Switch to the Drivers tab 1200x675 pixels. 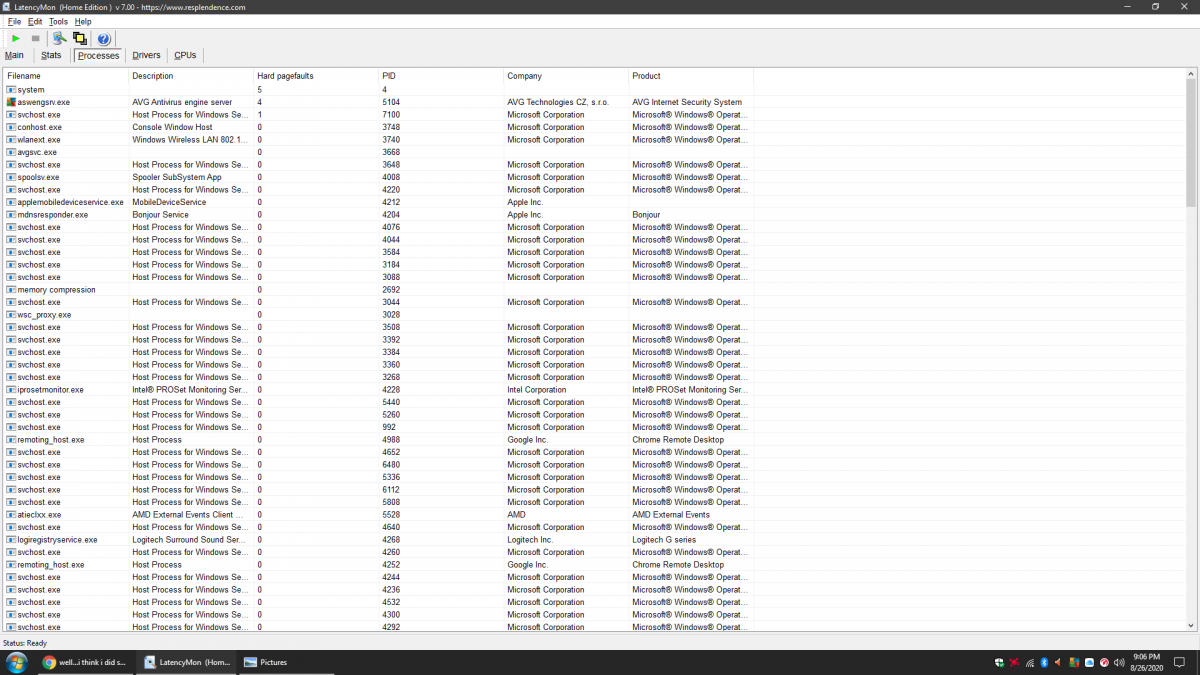point(146,55)
